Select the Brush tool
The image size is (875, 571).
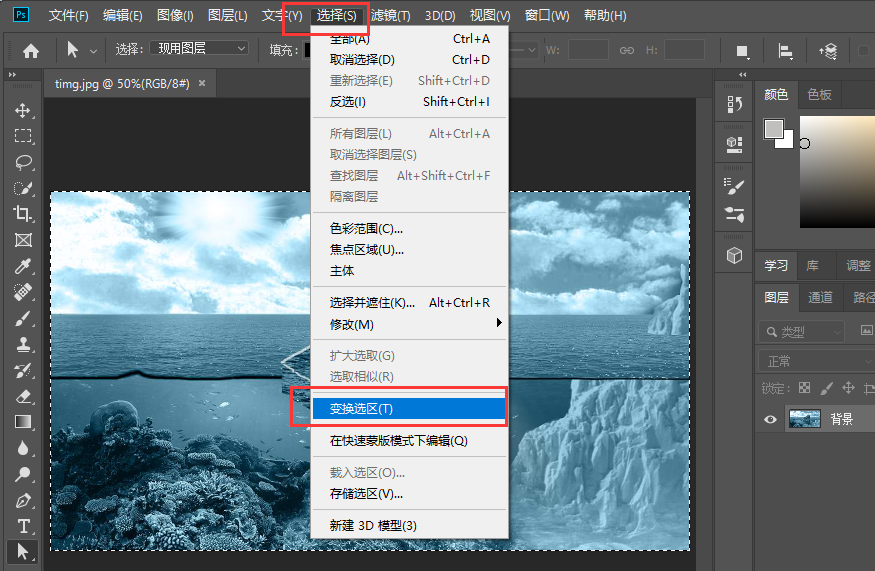click(23, 318)
